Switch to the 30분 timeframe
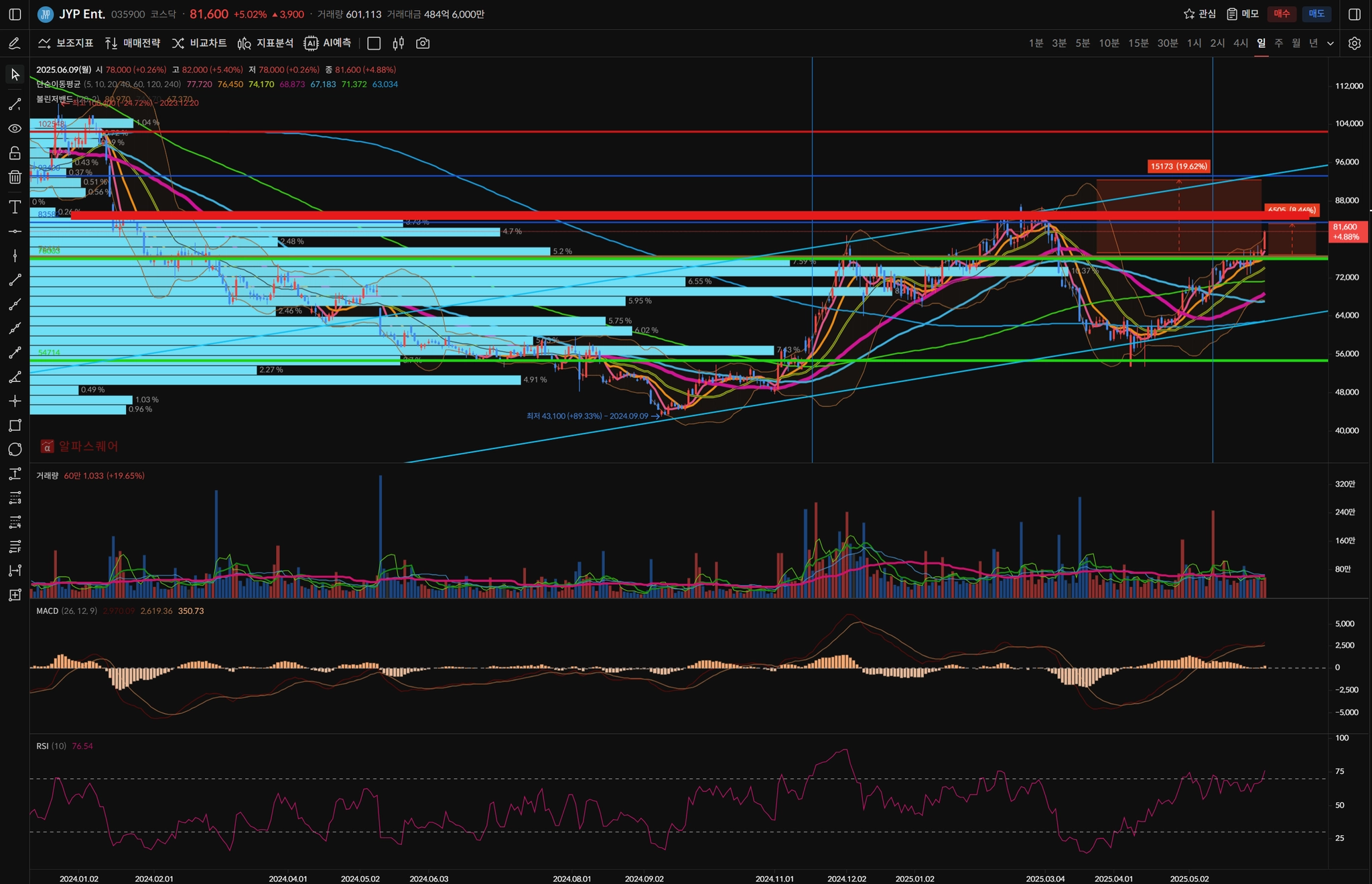This screenshot has height=884, width=1372. point(1167,44)
